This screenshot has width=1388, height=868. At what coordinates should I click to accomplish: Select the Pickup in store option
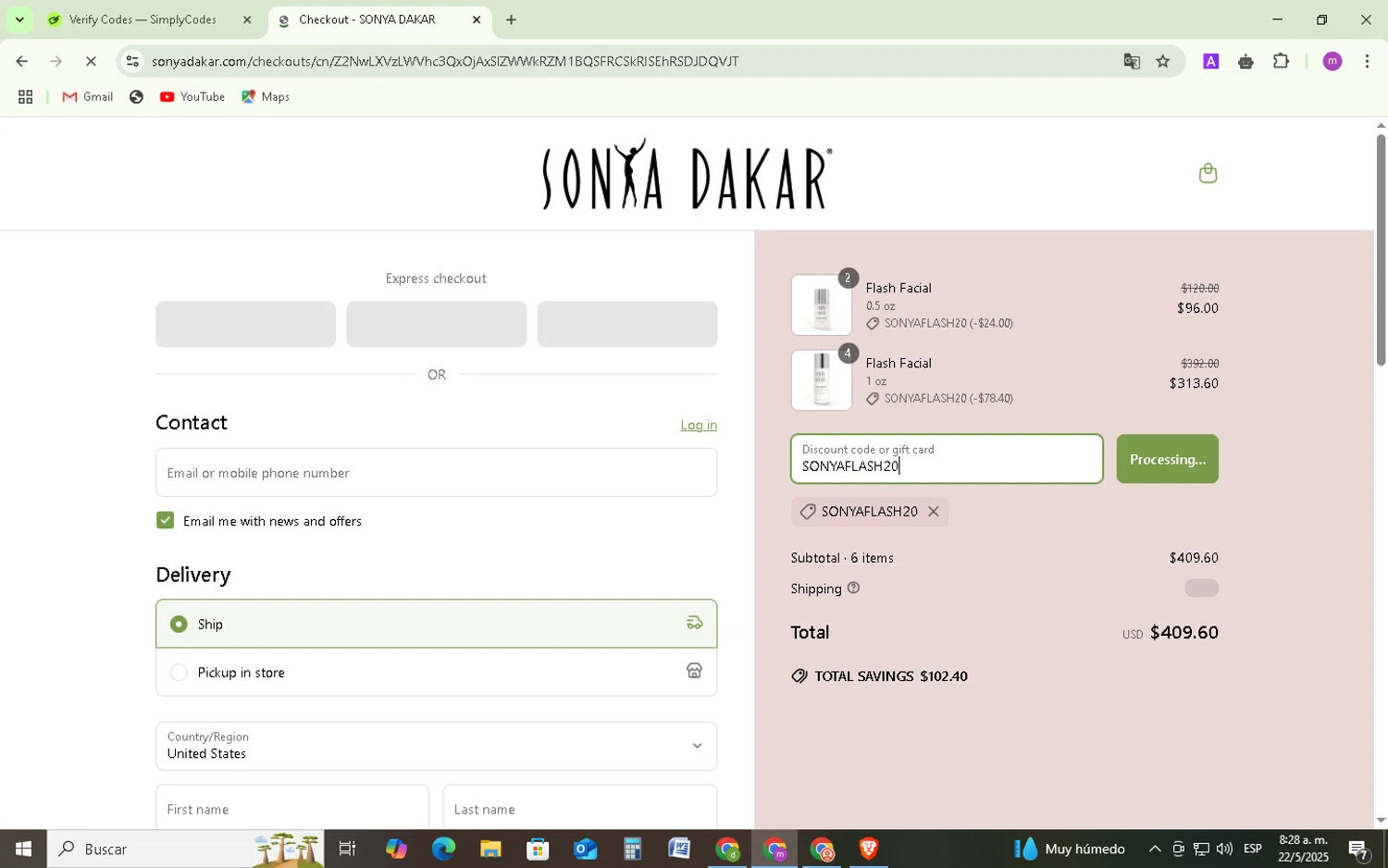(436, 672)
